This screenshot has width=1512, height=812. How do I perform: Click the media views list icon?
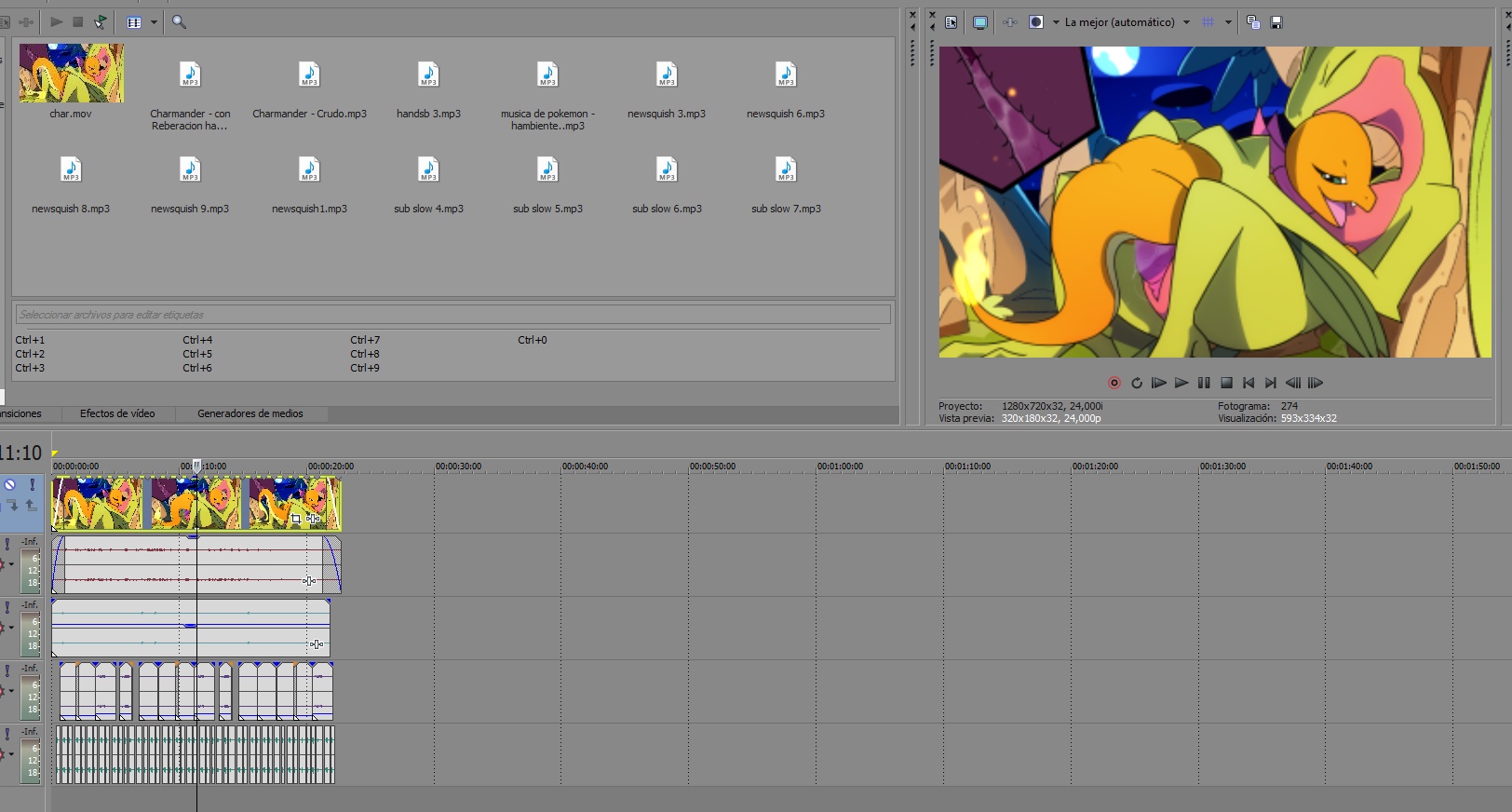tap(134, 22)
